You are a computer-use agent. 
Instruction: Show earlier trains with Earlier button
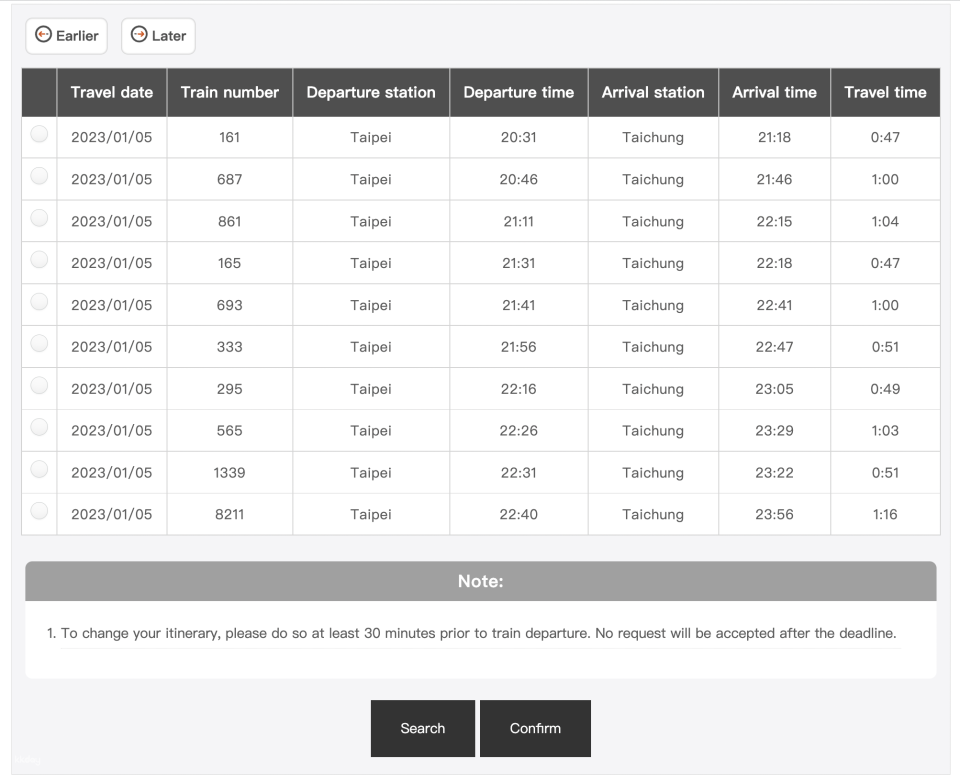pyautogui.click(x=66, y=36)
